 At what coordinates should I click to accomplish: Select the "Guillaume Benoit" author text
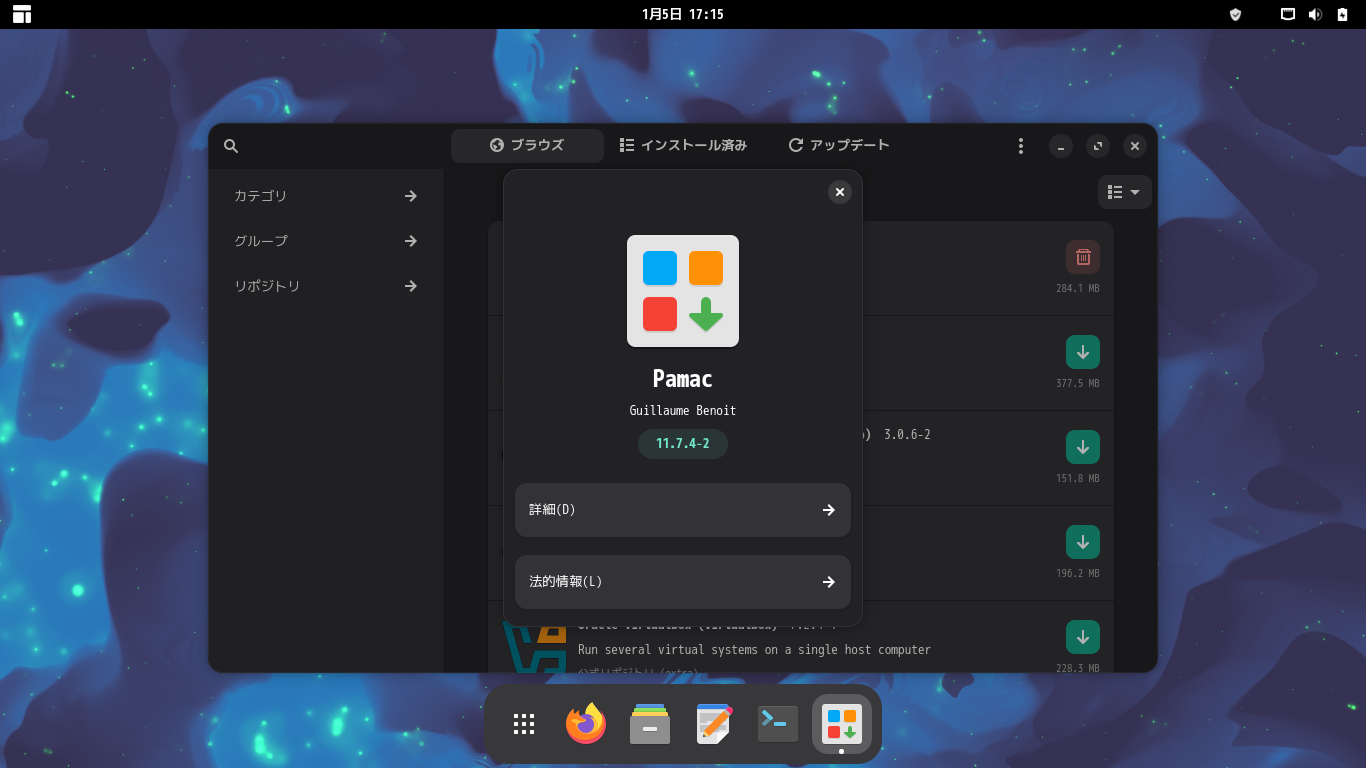683,411
